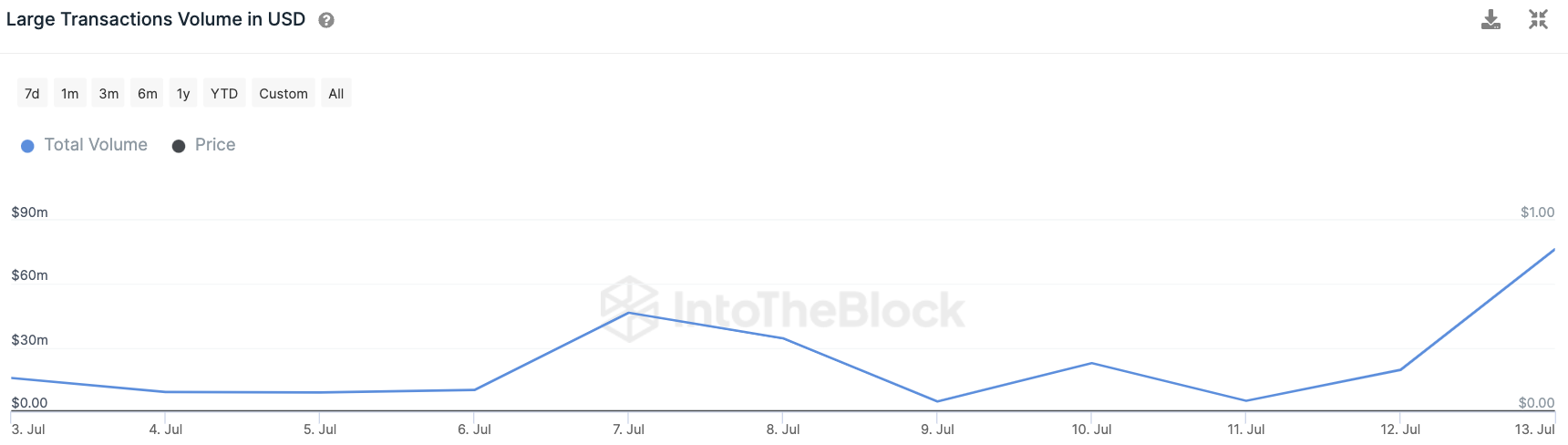The height and width of the screenshot is (445, 1568).
Task: Click the help question mark icon
Action: (326, 20)
